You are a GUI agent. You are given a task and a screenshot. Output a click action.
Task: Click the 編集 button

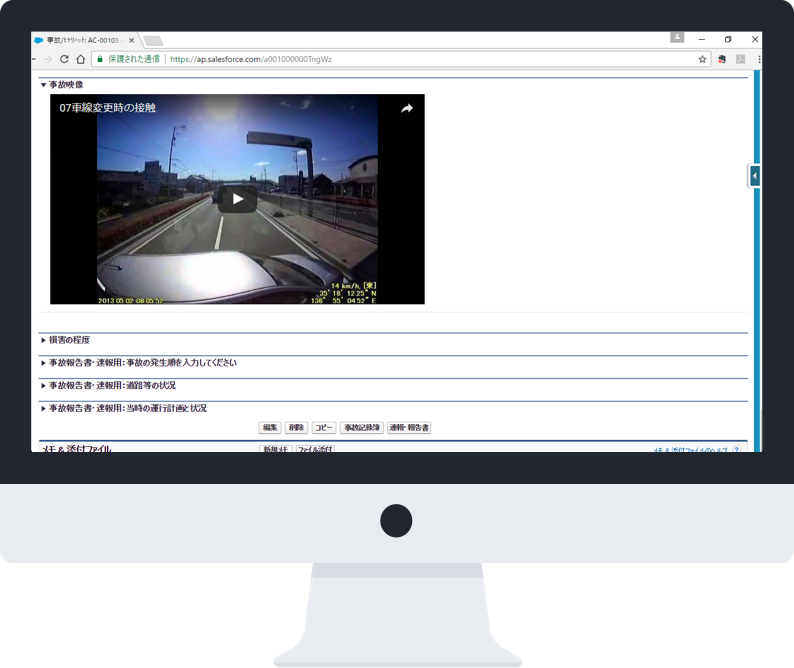[269, 427]
